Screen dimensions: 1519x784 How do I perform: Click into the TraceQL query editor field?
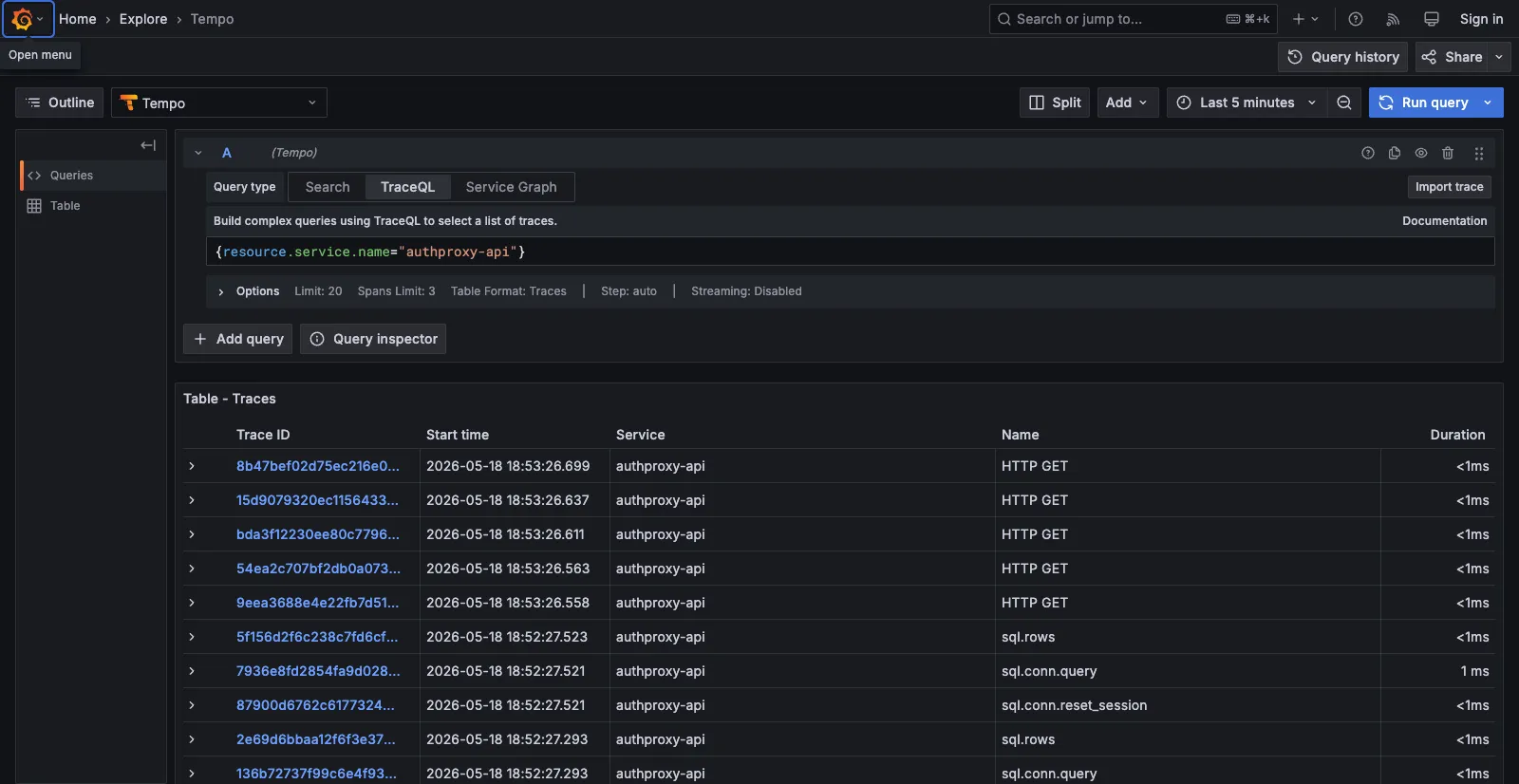[850, 252]
